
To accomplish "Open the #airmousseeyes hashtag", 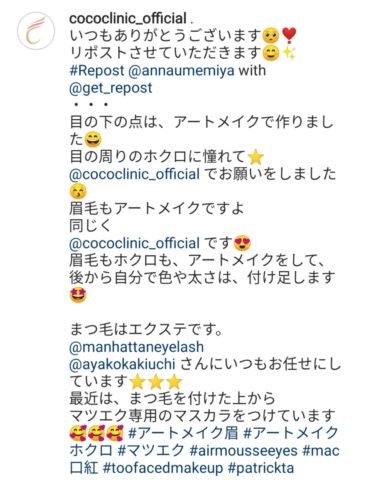I will pyautogui.click(x=243, y=450).
